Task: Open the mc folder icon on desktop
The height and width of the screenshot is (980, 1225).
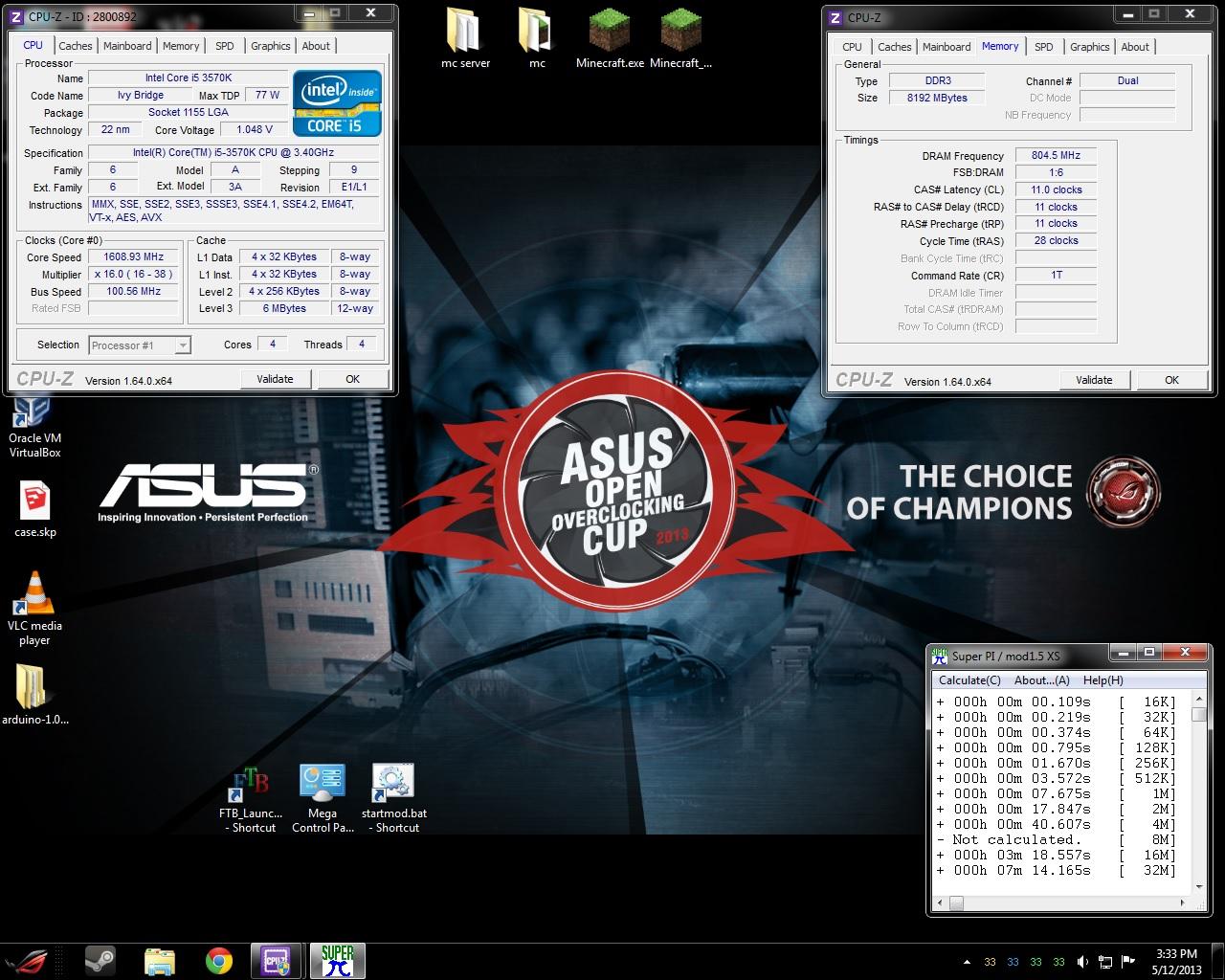Action: point(537,38)
